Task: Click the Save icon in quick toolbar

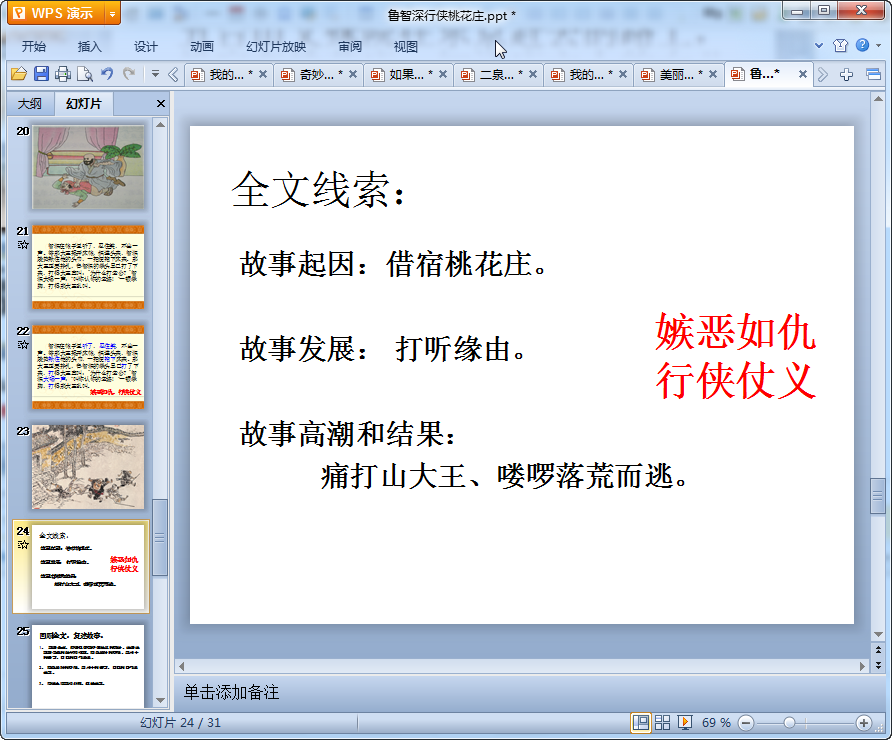Action: point(41,74)
